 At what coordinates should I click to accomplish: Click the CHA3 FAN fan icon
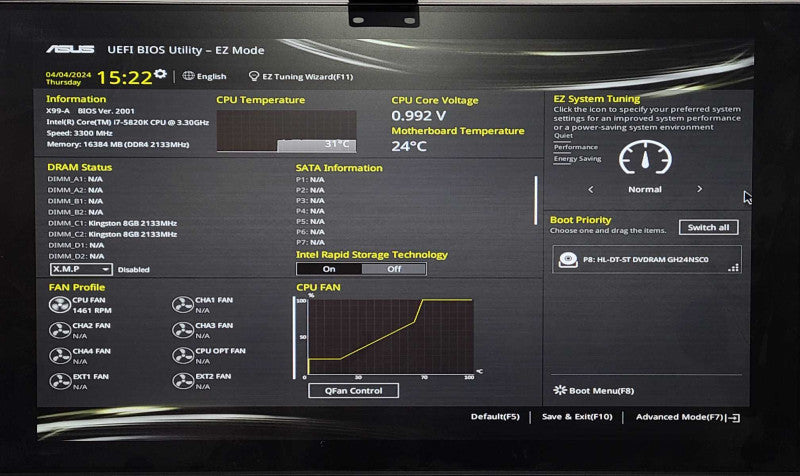(183, 330)
